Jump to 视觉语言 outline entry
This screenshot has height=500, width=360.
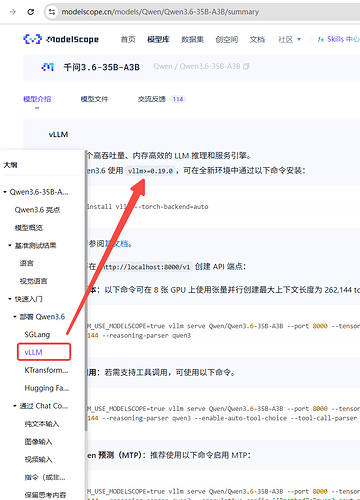tap(33, 281)
